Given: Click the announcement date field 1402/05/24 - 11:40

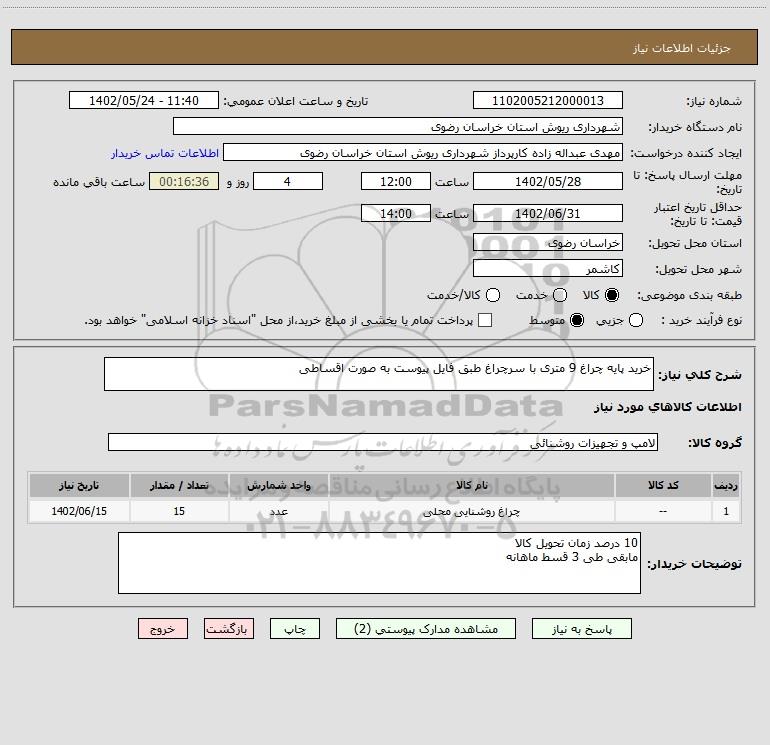Looking at the screenshot, I should pyautogui.click(x=143, y=101).
